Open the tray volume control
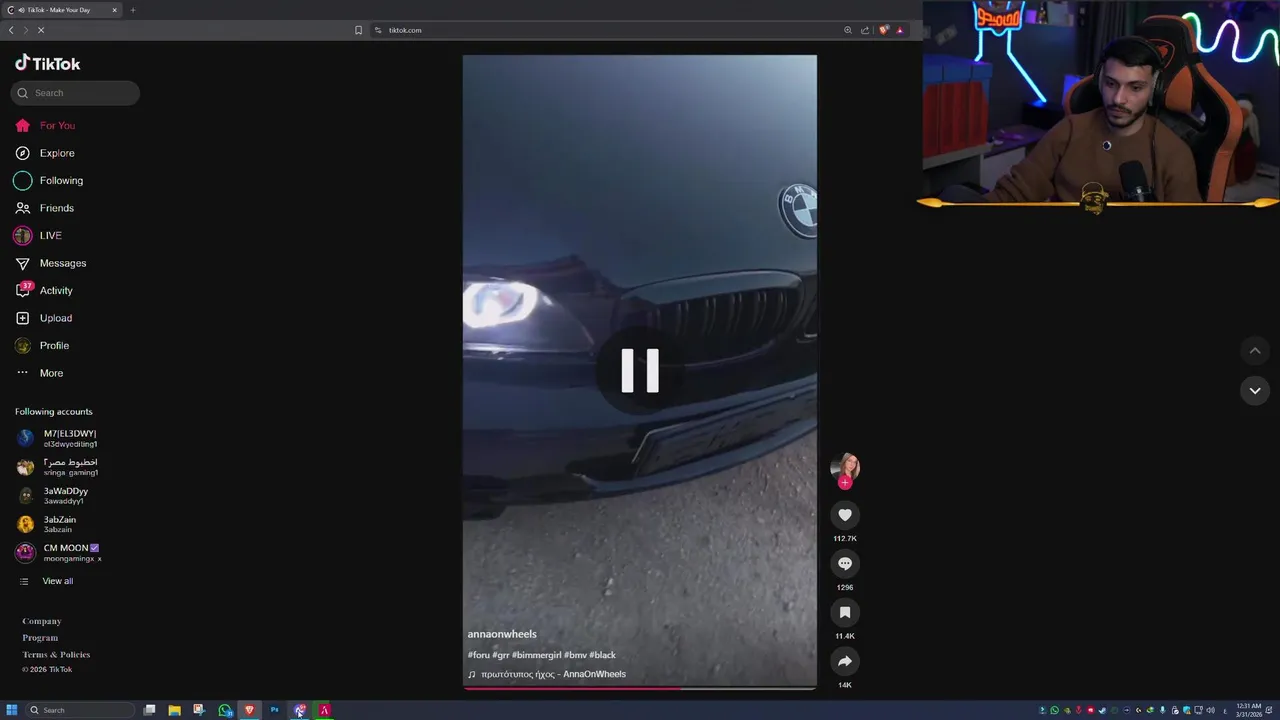The image size is (1280, 720). [1211, 710]
